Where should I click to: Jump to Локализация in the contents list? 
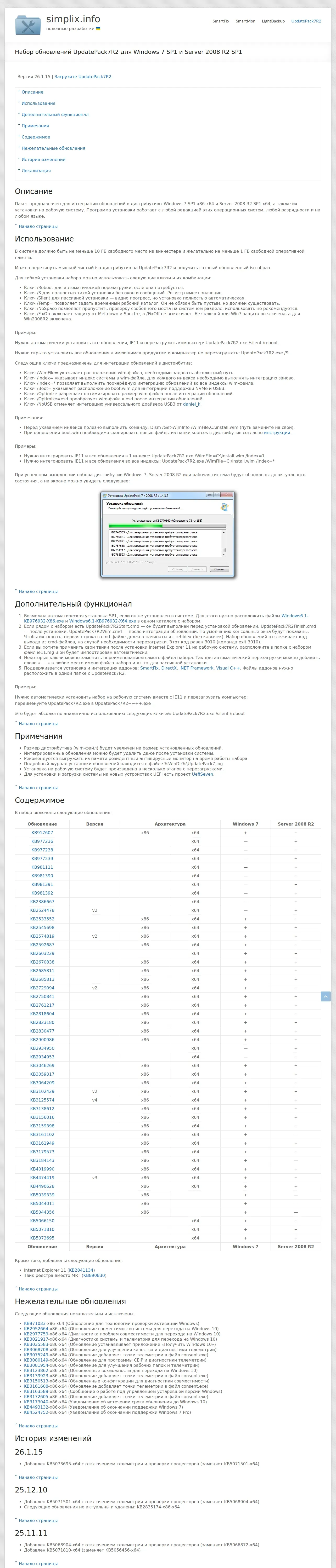pos(36,171)
